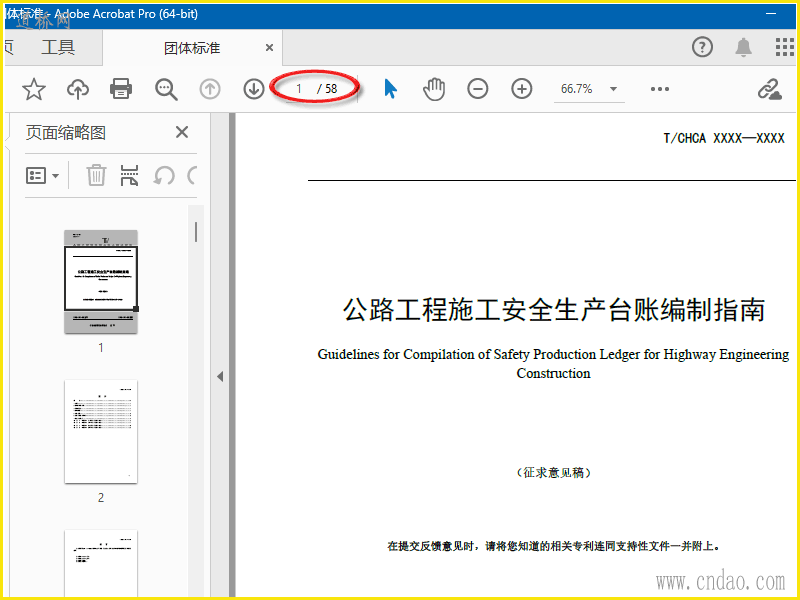Zoom in with the plus button
This screenshot has width=800, height=600.
[x=521, y=89]
